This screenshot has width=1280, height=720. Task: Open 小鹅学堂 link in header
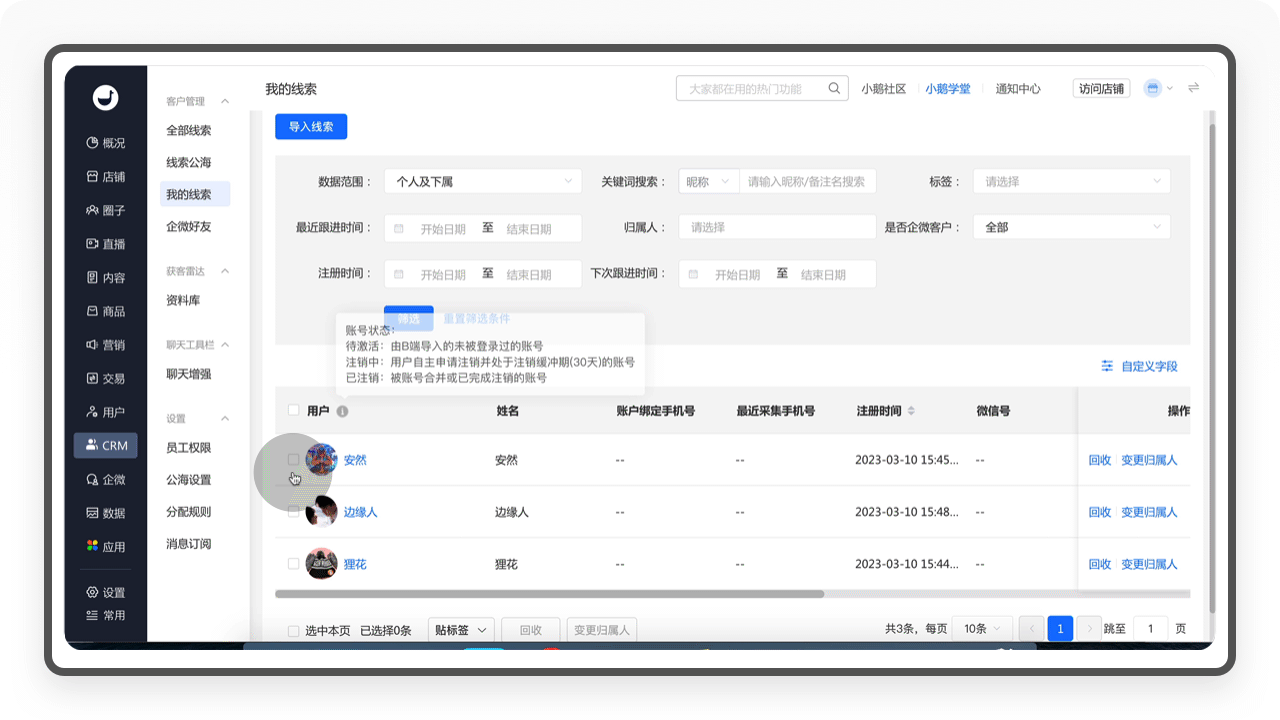coord(948,89)
